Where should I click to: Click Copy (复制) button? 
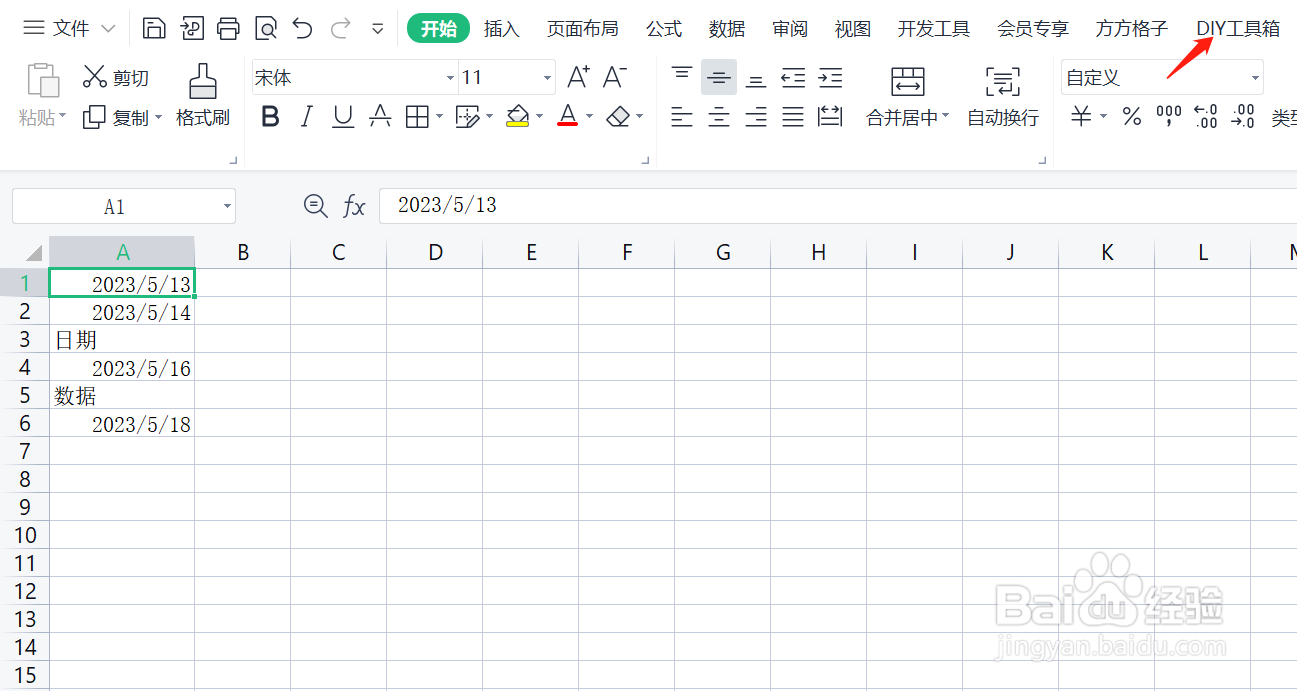click(x=115, y=118)
